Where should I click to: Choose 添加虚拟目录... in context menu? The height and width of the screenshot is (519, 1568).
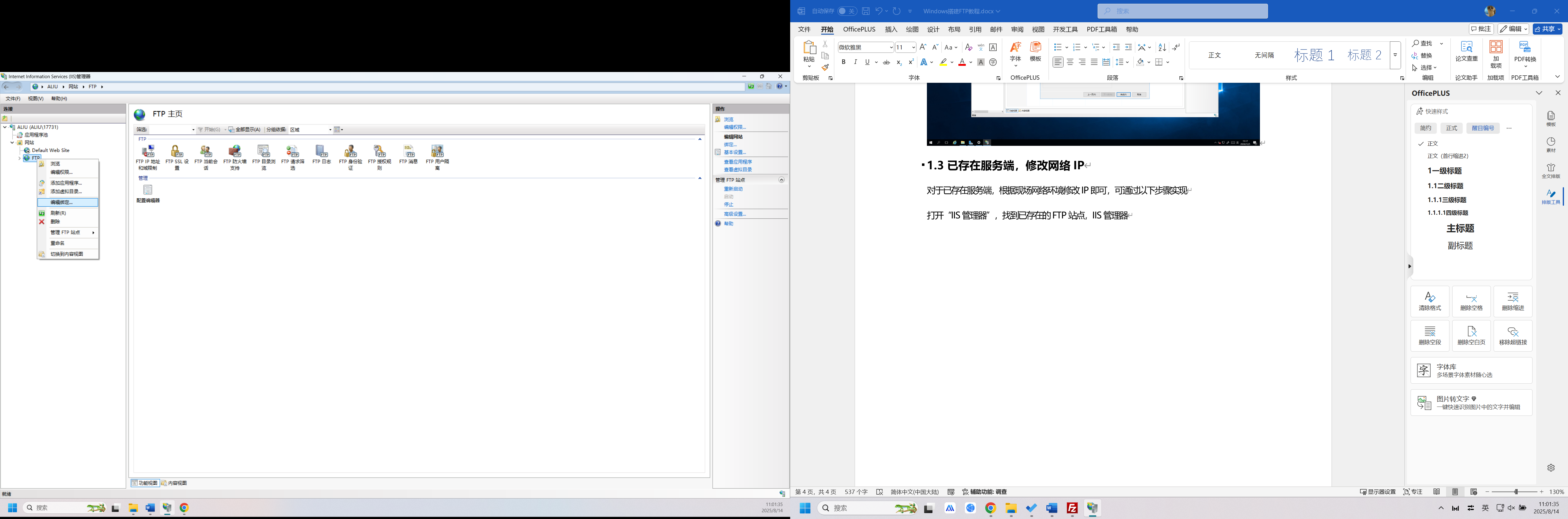point(68,191)
